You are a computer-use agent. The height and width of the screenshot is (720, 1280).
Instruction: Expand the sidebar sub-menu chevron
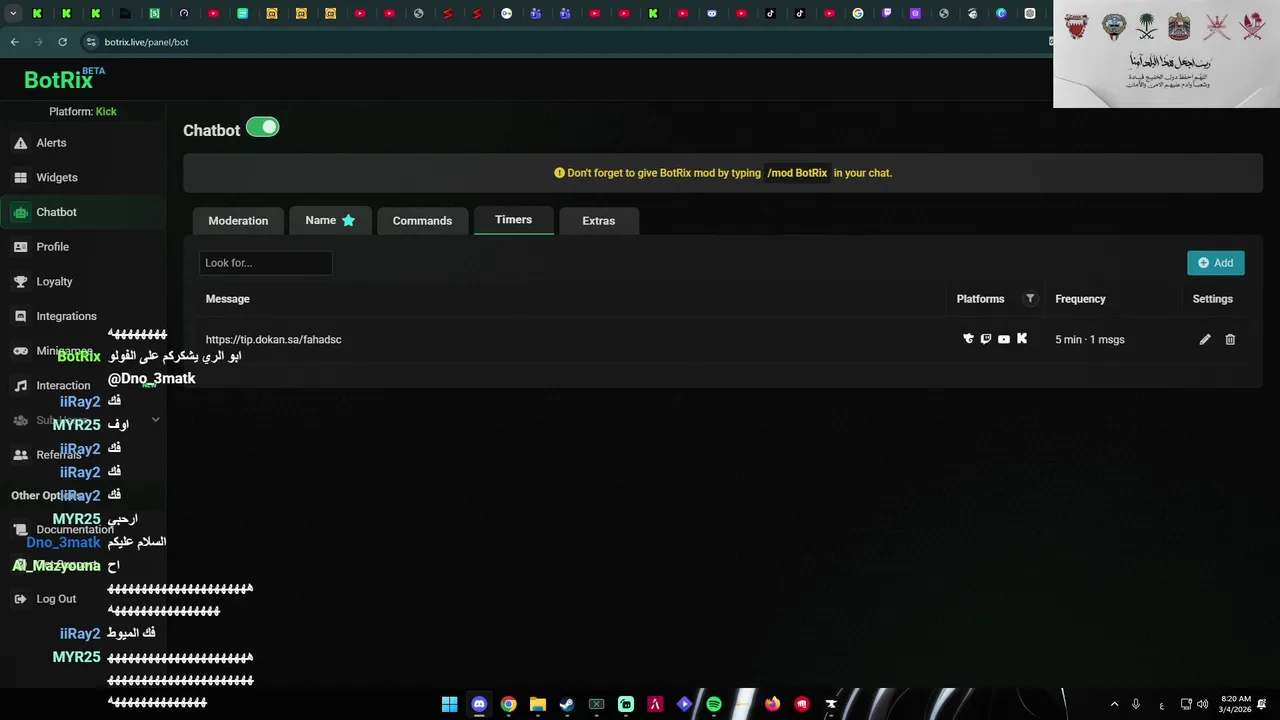pos(155,421)
